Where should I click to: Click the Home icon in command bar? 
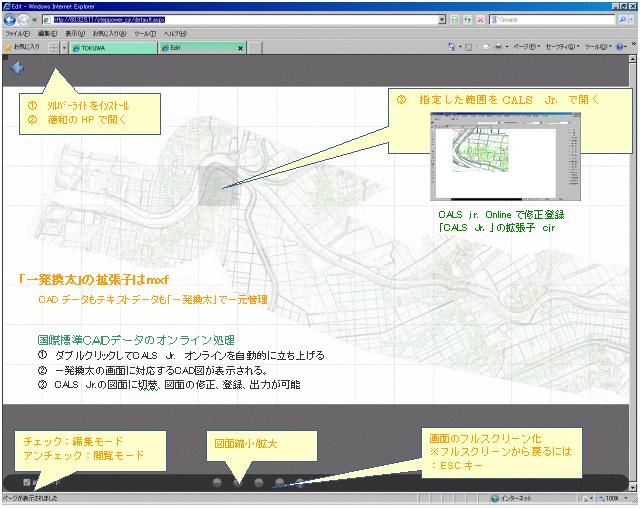pos(451,47)
